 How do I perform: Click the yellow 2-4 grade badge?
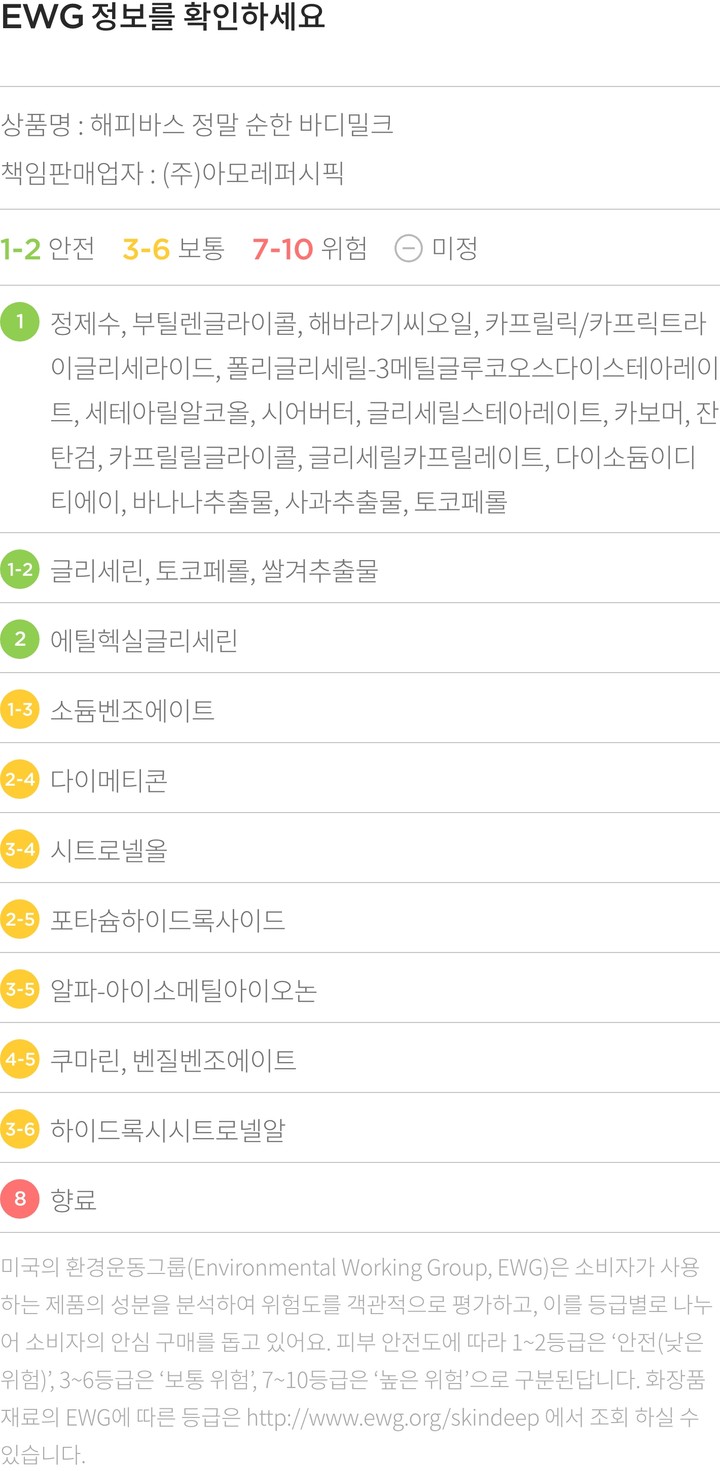tap(20, 780)
